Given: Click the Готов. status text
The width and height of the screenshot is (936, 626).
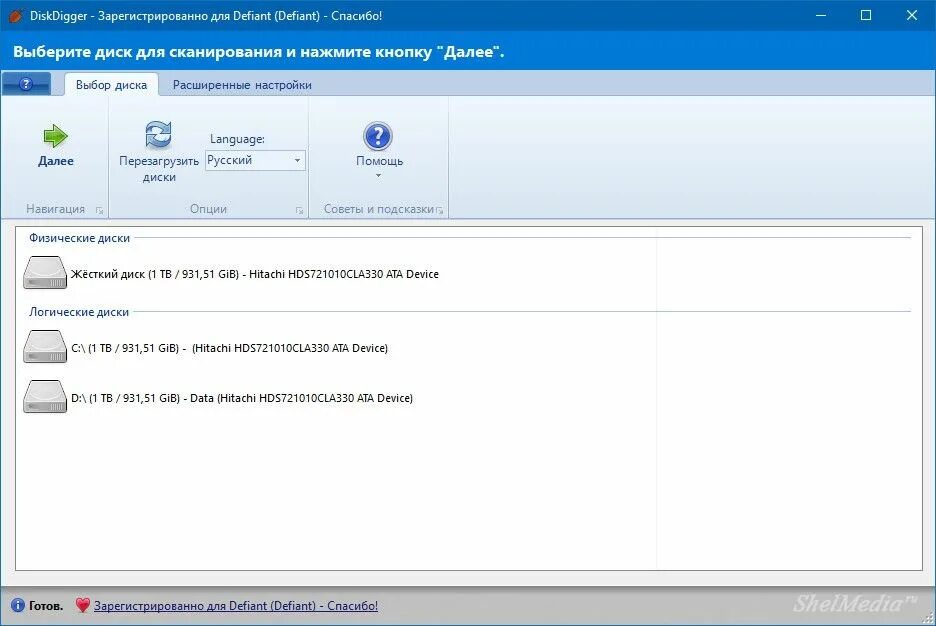Looking at the screenshot, I should pos(46,606).
